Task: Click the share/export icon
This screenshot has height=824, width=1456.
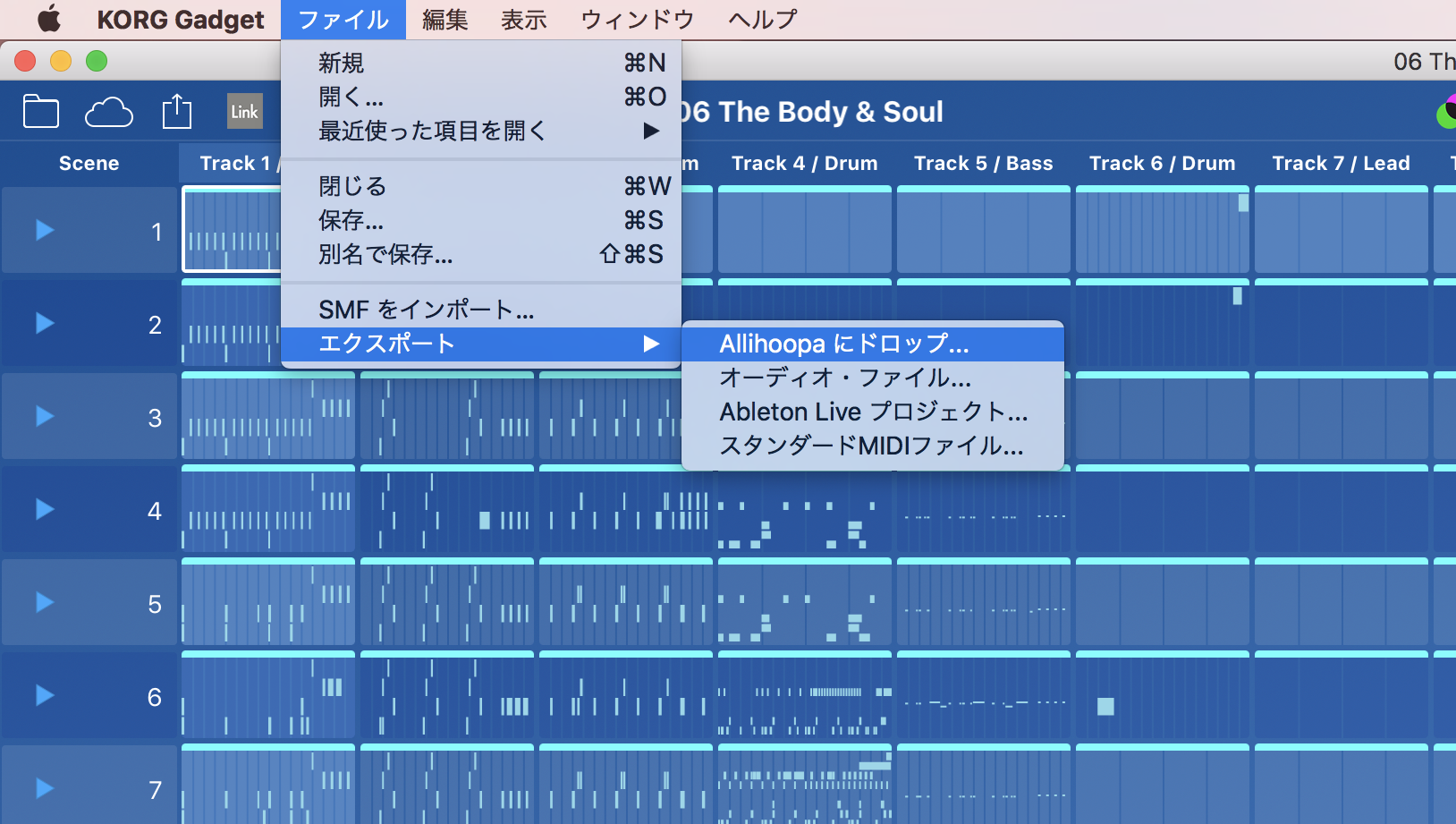Action: click(x=177, y=111)
